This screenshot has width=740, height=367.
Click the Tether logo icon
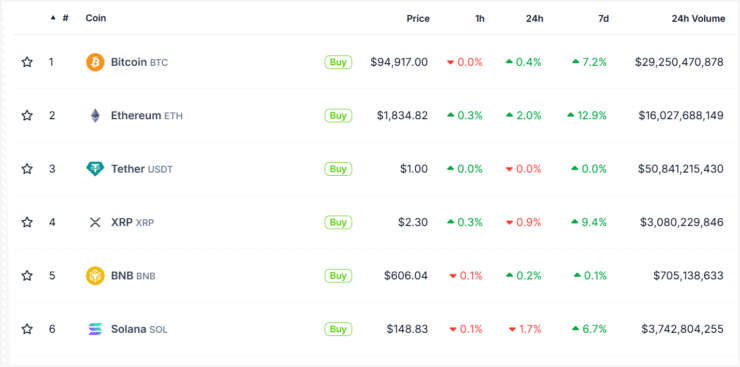95,169
